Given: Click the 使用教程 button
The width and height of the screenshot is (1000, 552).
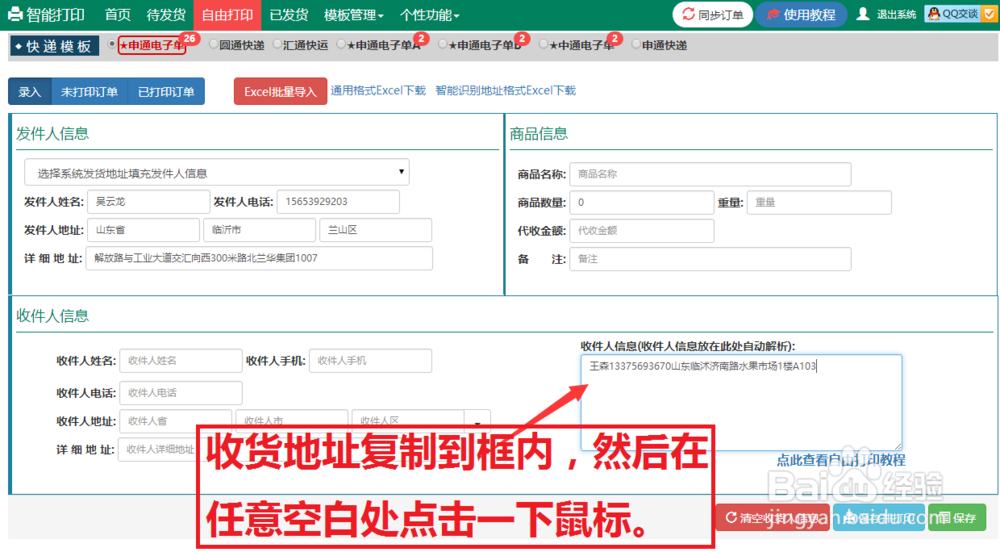Looking at the screenshot, I should (801, 14).
